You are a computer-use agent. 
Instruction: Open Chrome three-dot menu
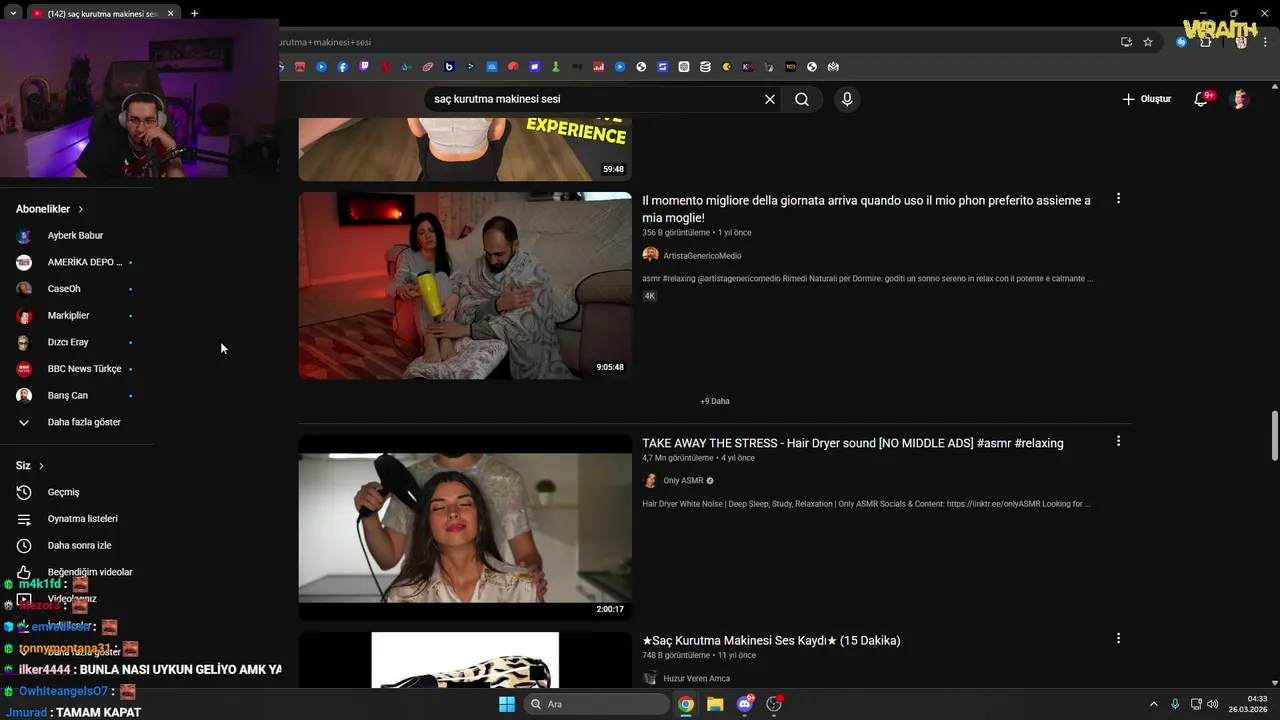1265,42
